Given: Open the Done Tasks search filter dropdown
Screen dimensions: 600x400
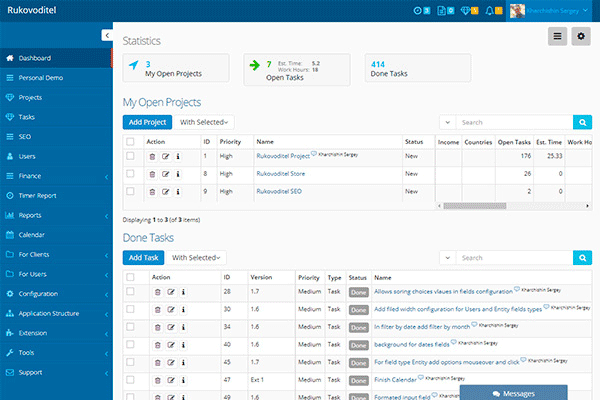Looking at the screenshot, I should point(447,257).
